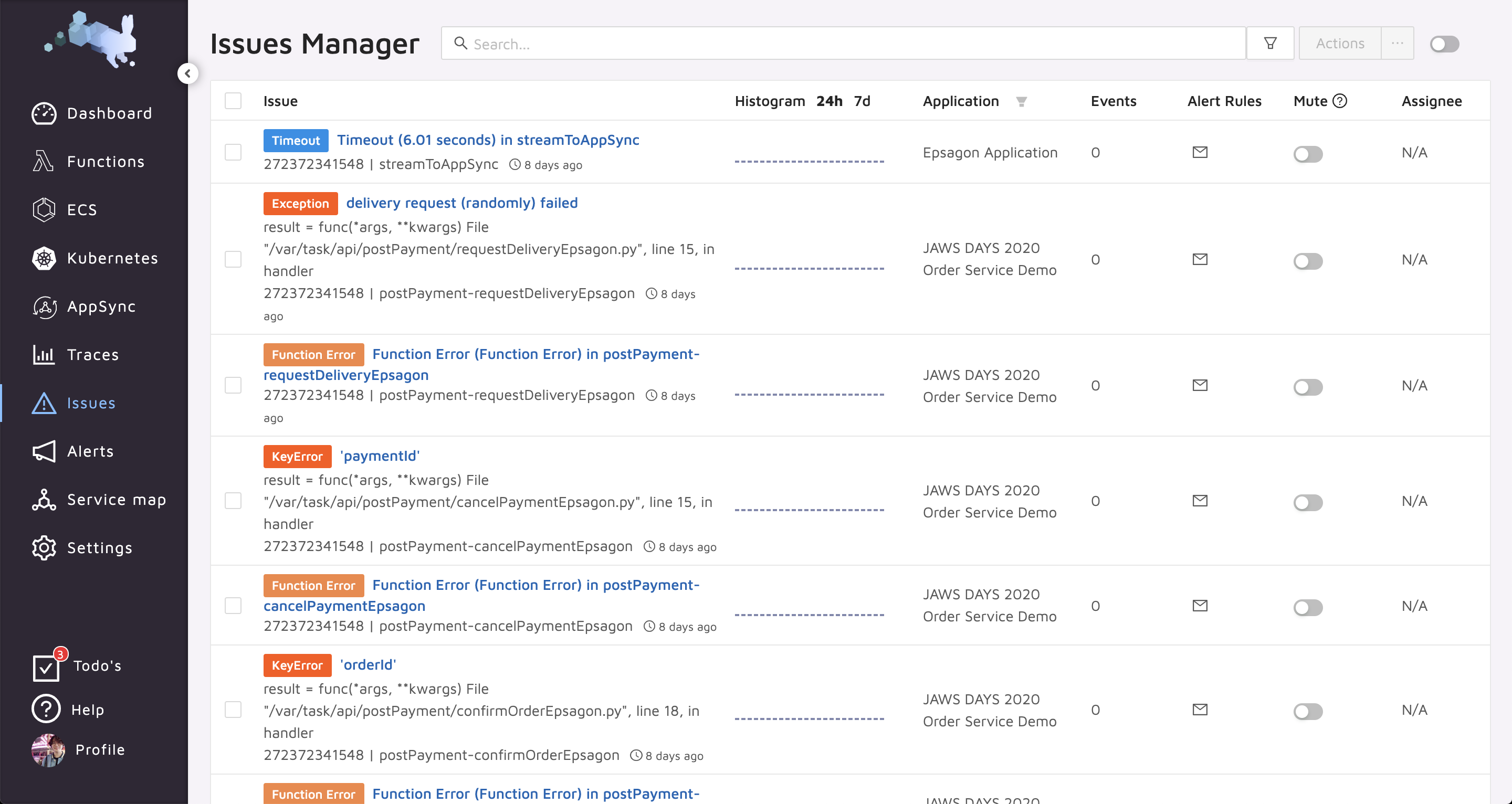Collapse the sidebar with the chevron button
Viewport: 1512px width, 804px height.
tap(188, 73)
